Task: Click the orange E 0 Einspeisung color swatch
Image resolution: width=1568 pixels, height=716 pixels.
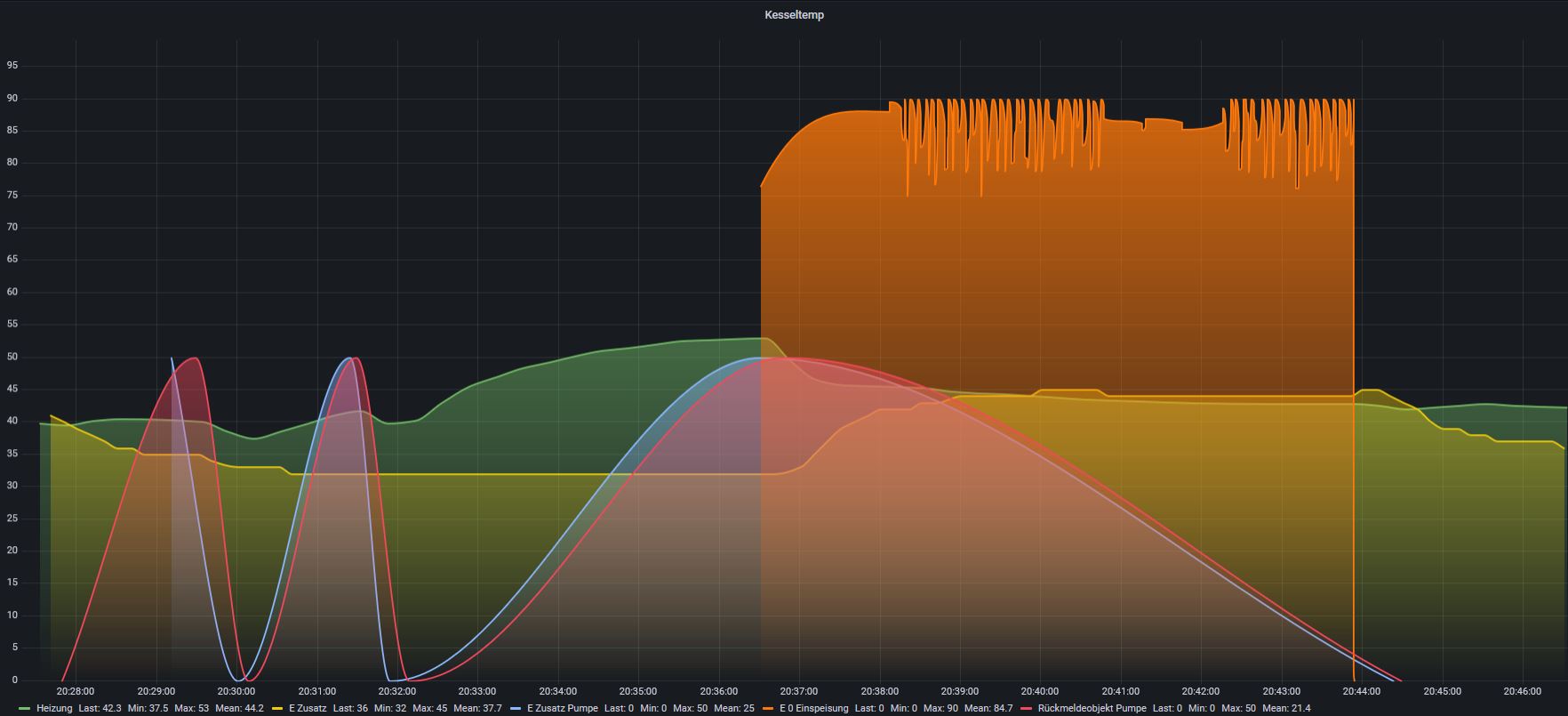Action: [x=768, y=709]
